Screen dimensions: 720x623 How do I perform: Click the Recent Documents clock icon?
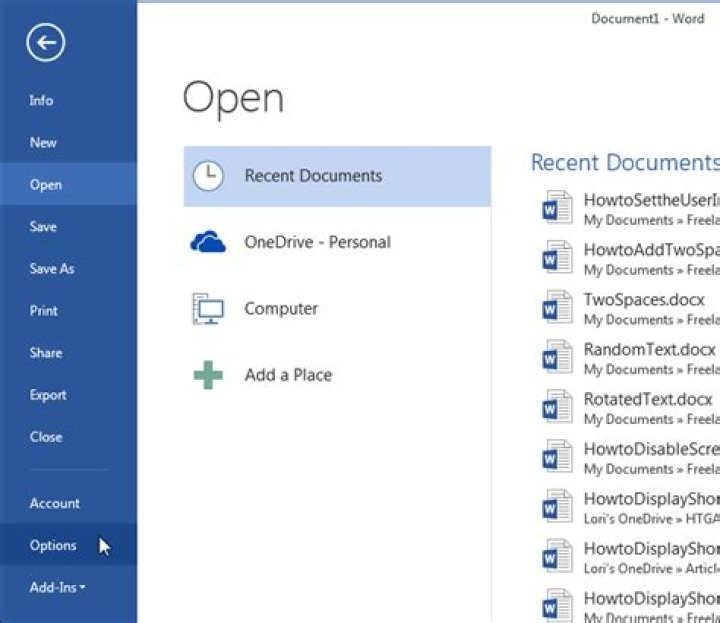coord(208,175)
